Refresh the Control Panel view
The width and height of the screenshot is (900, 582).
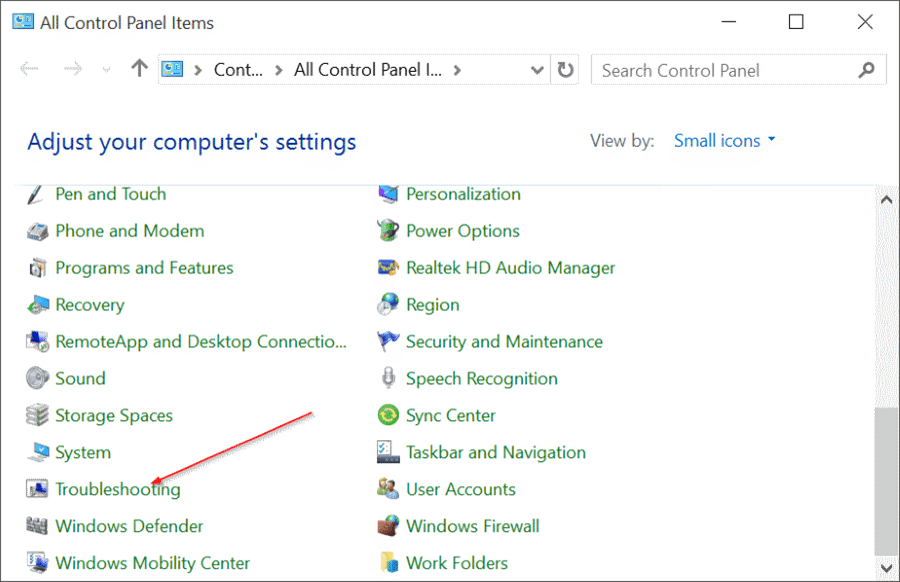[x=565, y=70]
